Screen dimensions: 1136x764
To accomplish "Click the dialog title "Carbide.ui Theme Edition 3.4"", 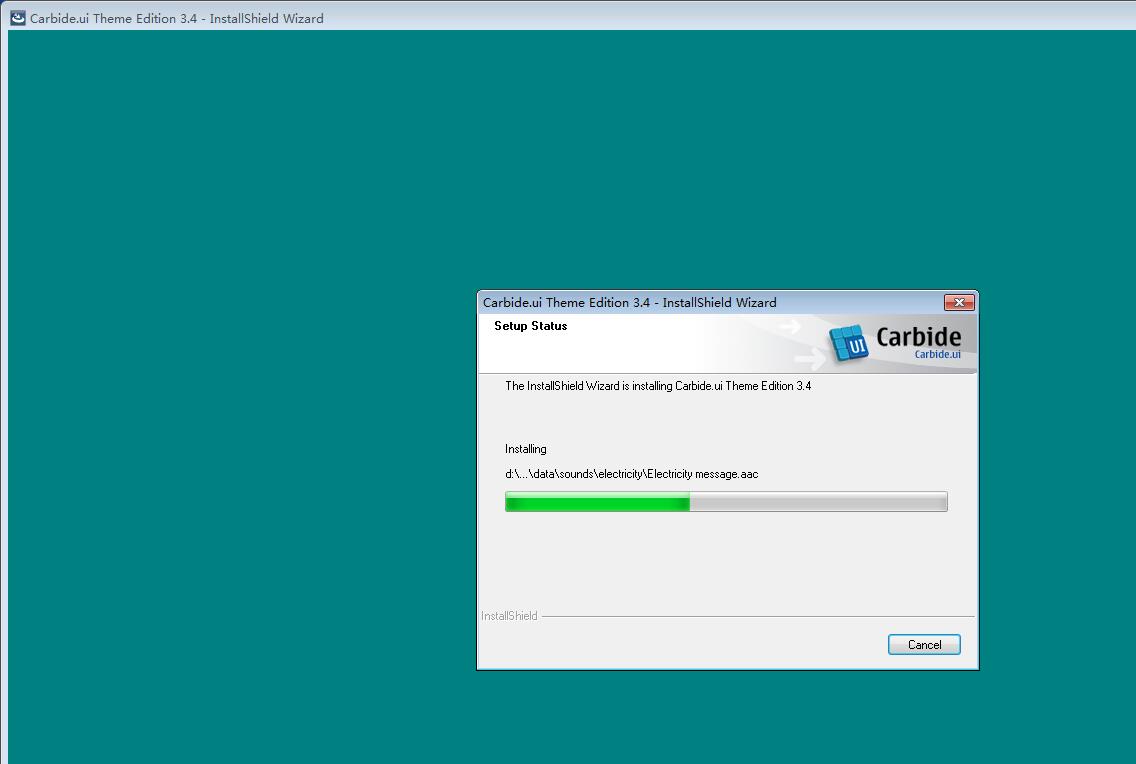I will pos(630,303).
